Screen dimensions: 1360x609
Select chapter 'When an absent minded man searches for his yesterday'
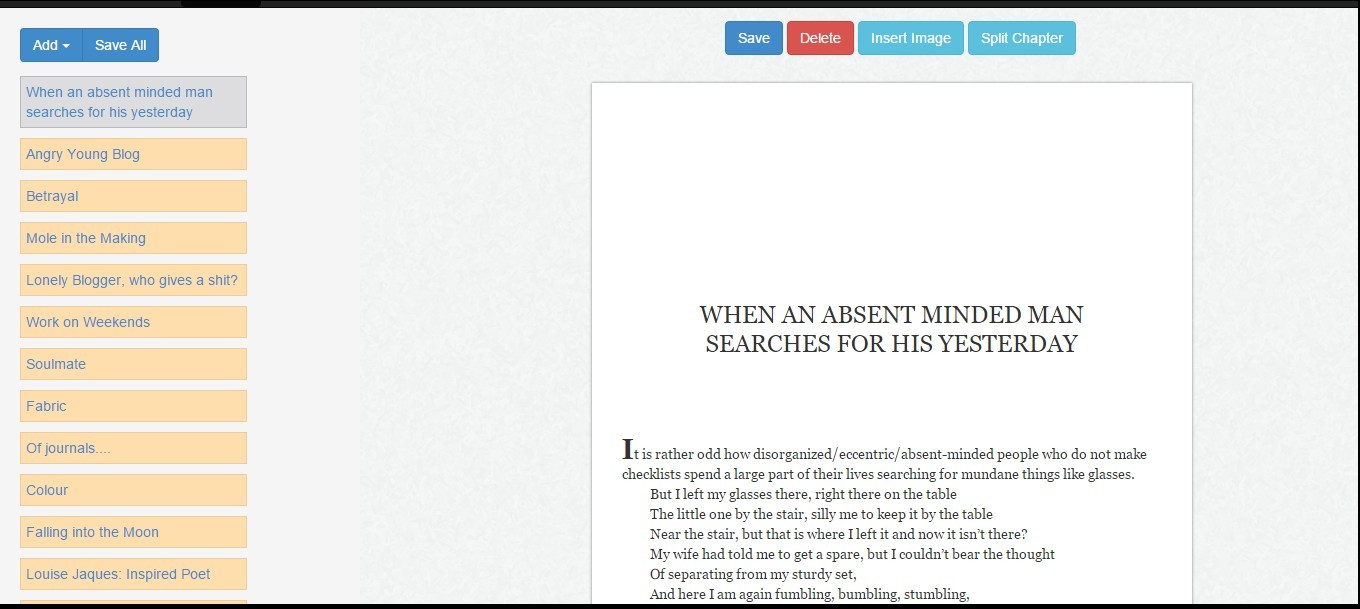click(133, 102)
